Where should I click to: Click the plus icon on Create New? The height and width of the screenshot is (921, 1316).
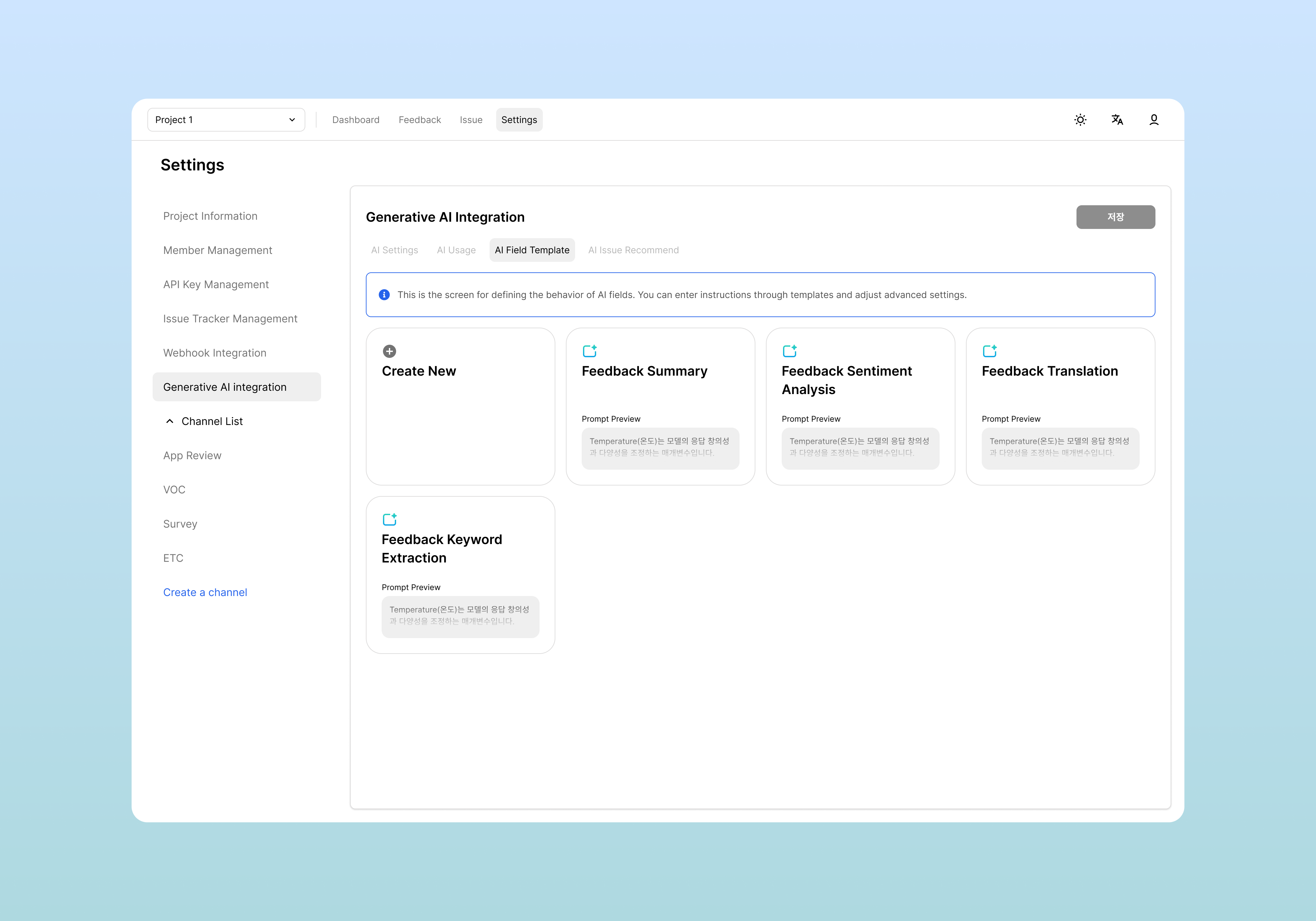pos(389,351)
